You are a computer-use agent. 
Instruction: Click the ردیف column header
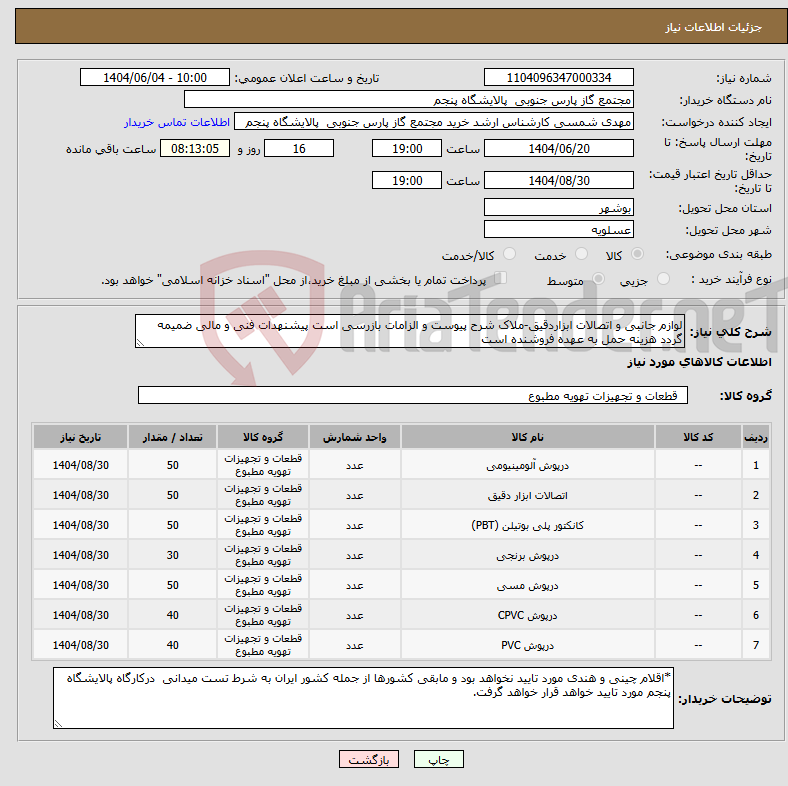tap(756, 437)
